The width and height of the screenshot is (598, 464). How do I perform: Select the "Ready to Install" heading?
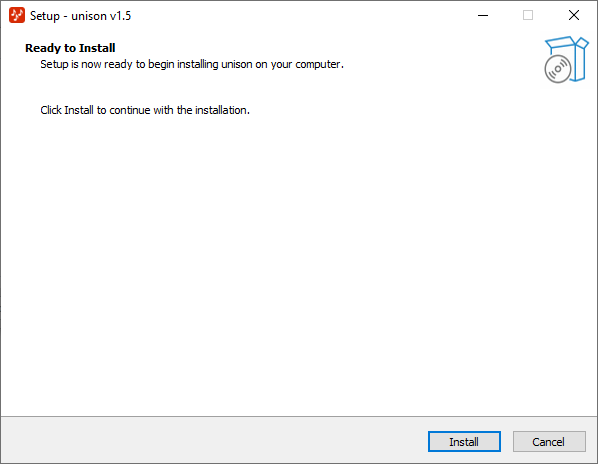pyautogui.click(x=70, y=48)
